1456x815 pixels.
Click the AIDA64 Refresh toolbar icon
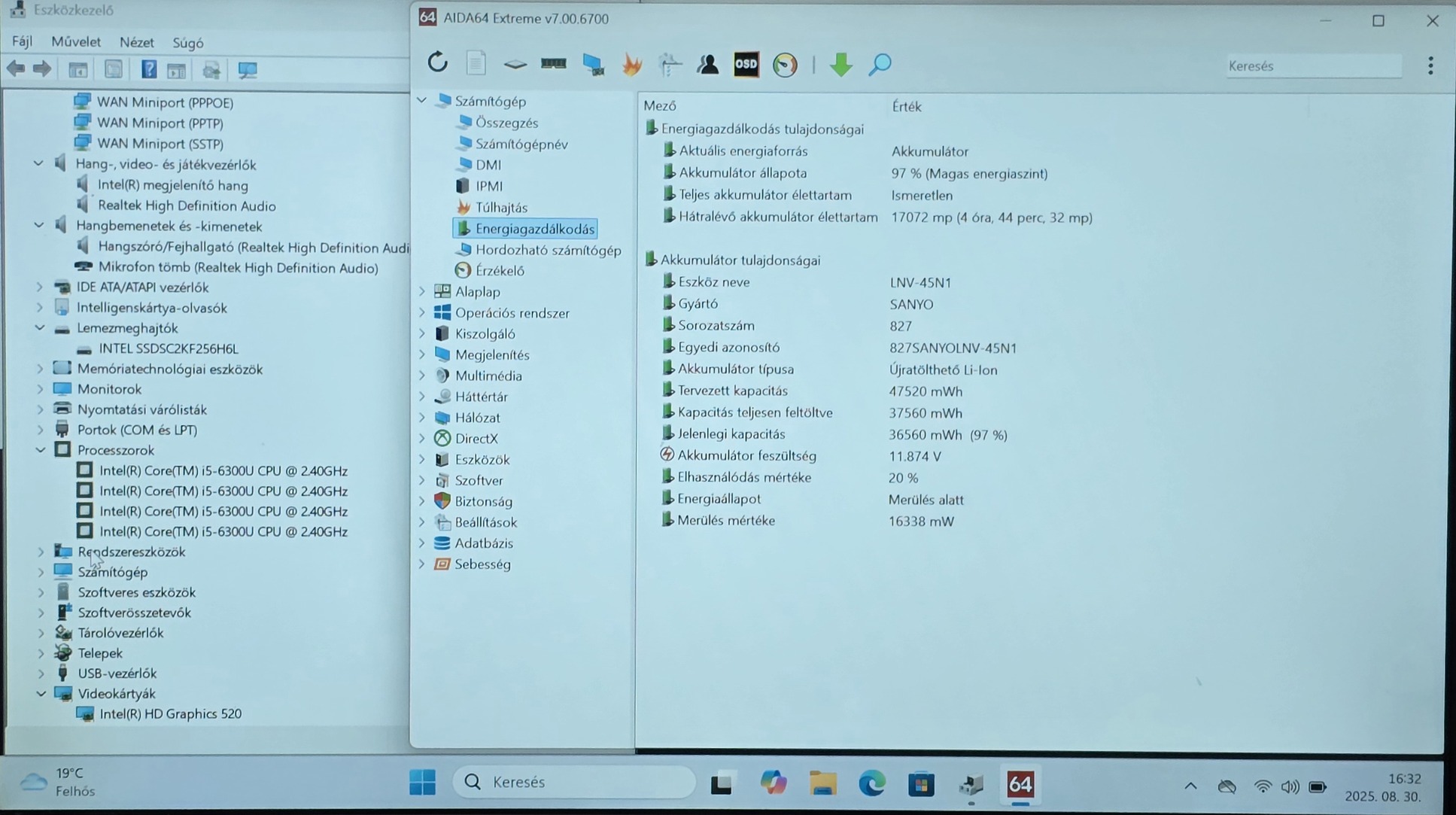click(x=437, y=63)
